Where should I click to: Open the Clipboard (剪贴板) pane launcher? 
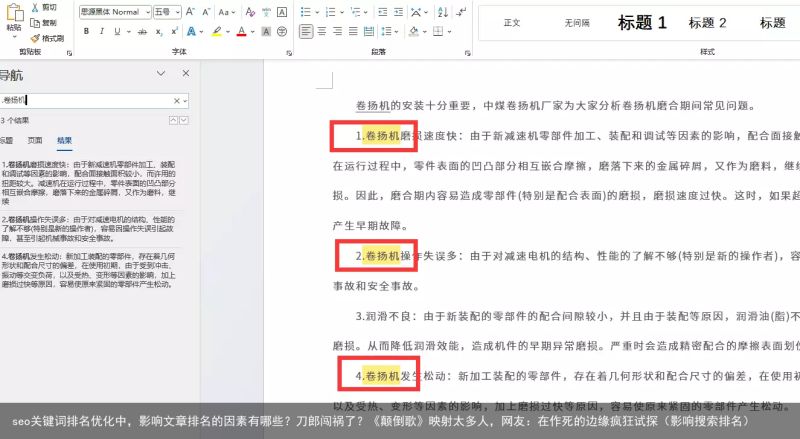point(69,53)
